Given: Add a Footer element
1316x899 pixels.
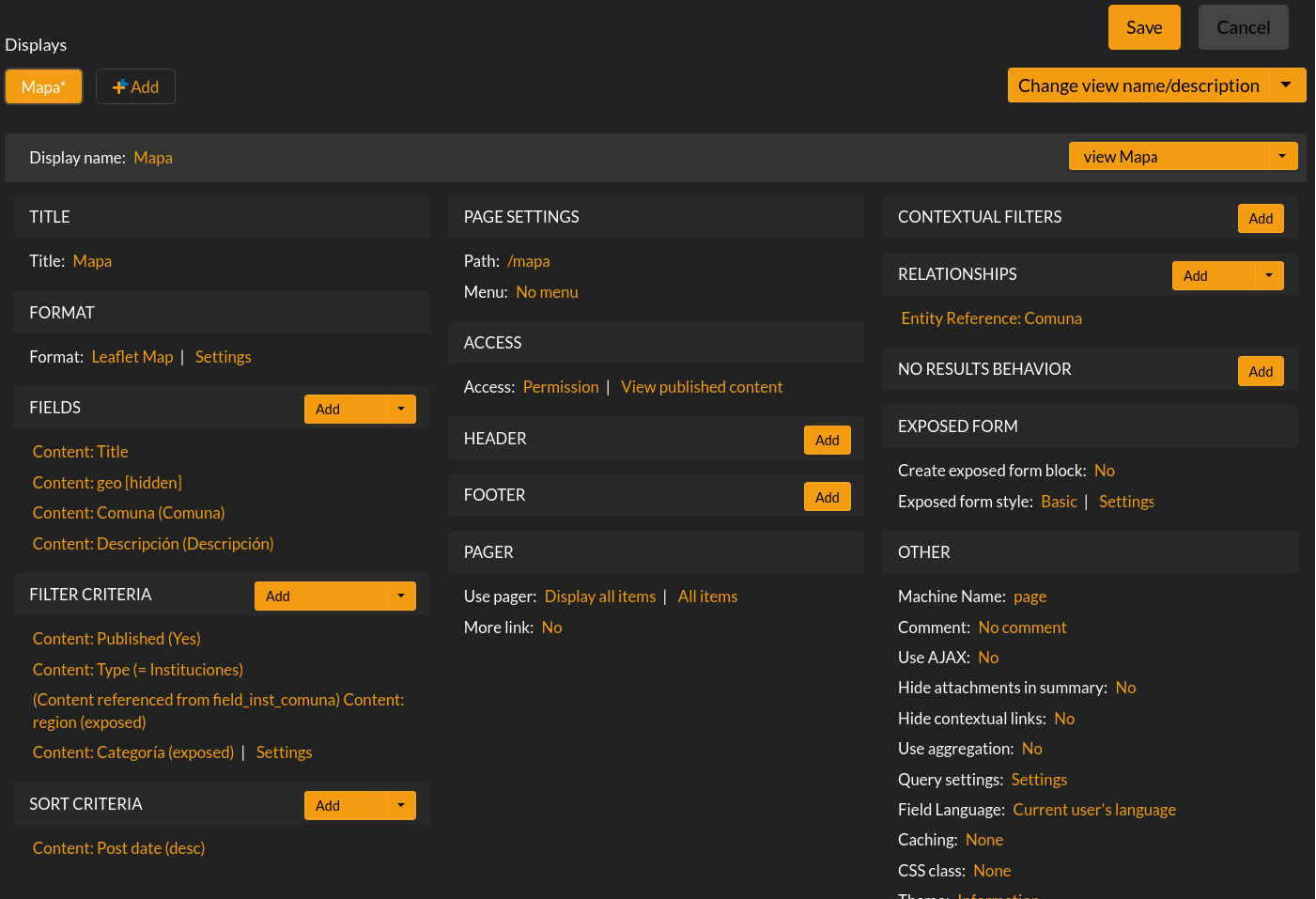Looking at the screenshot, I should [x=827, y=497].
